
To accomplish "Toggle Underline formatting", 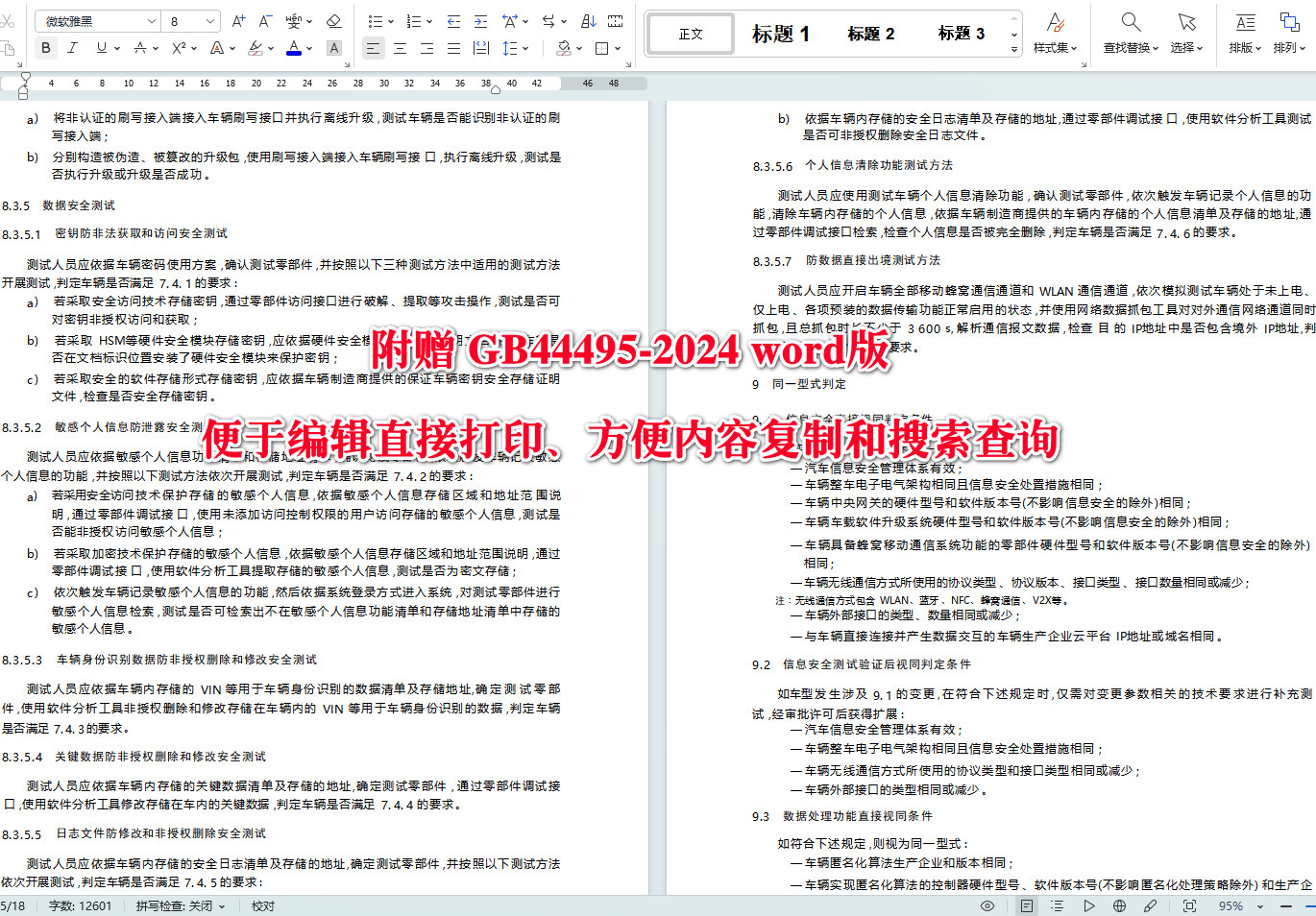I will pos(101,47).
